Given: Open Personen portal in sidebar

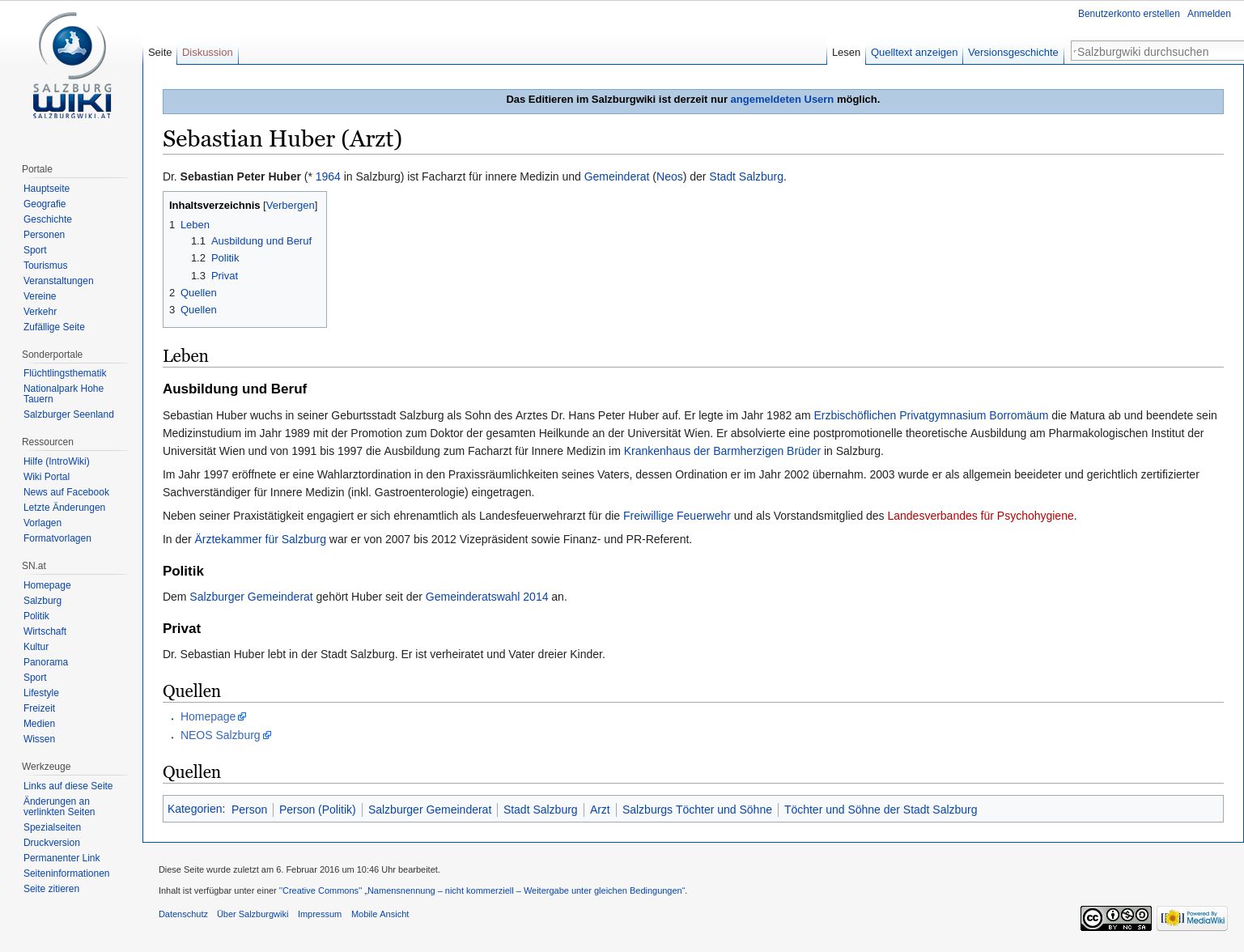Looking at the screenshot, I should (x=44, y=235).
